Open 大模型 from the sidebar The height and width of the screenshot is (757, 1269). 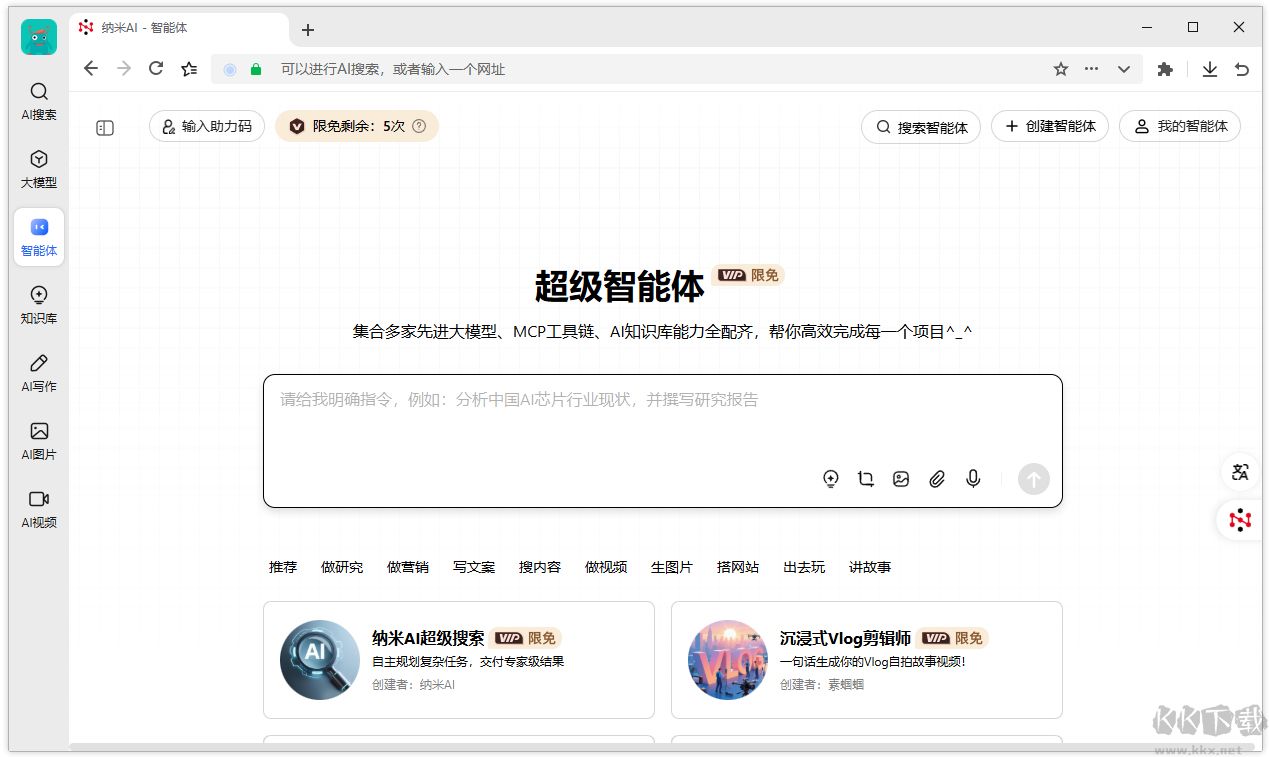tap(38, 168)
